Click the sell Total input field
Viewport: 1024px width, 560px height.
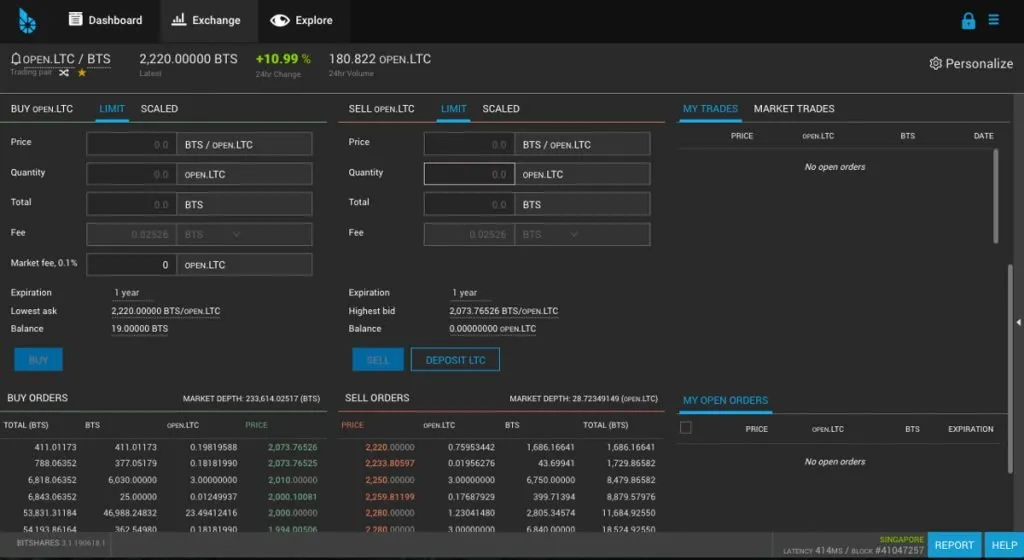470,204
